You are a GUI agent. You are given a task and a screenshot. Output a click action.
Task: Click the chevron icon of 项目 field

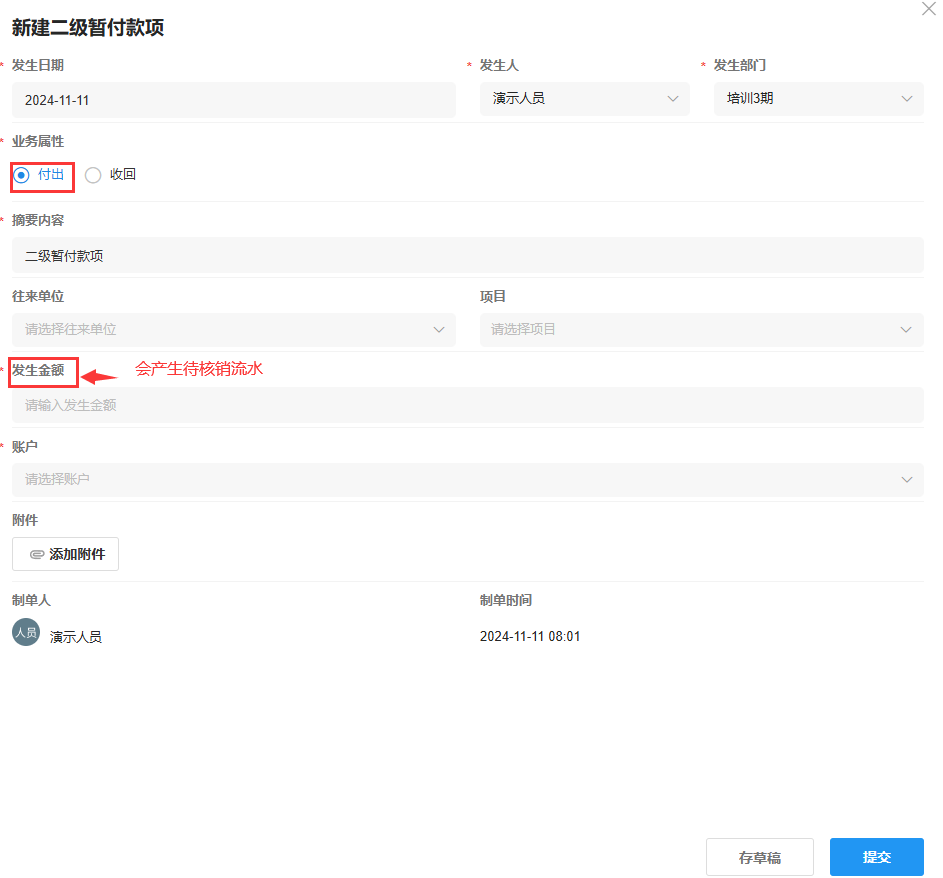(906, 329)
